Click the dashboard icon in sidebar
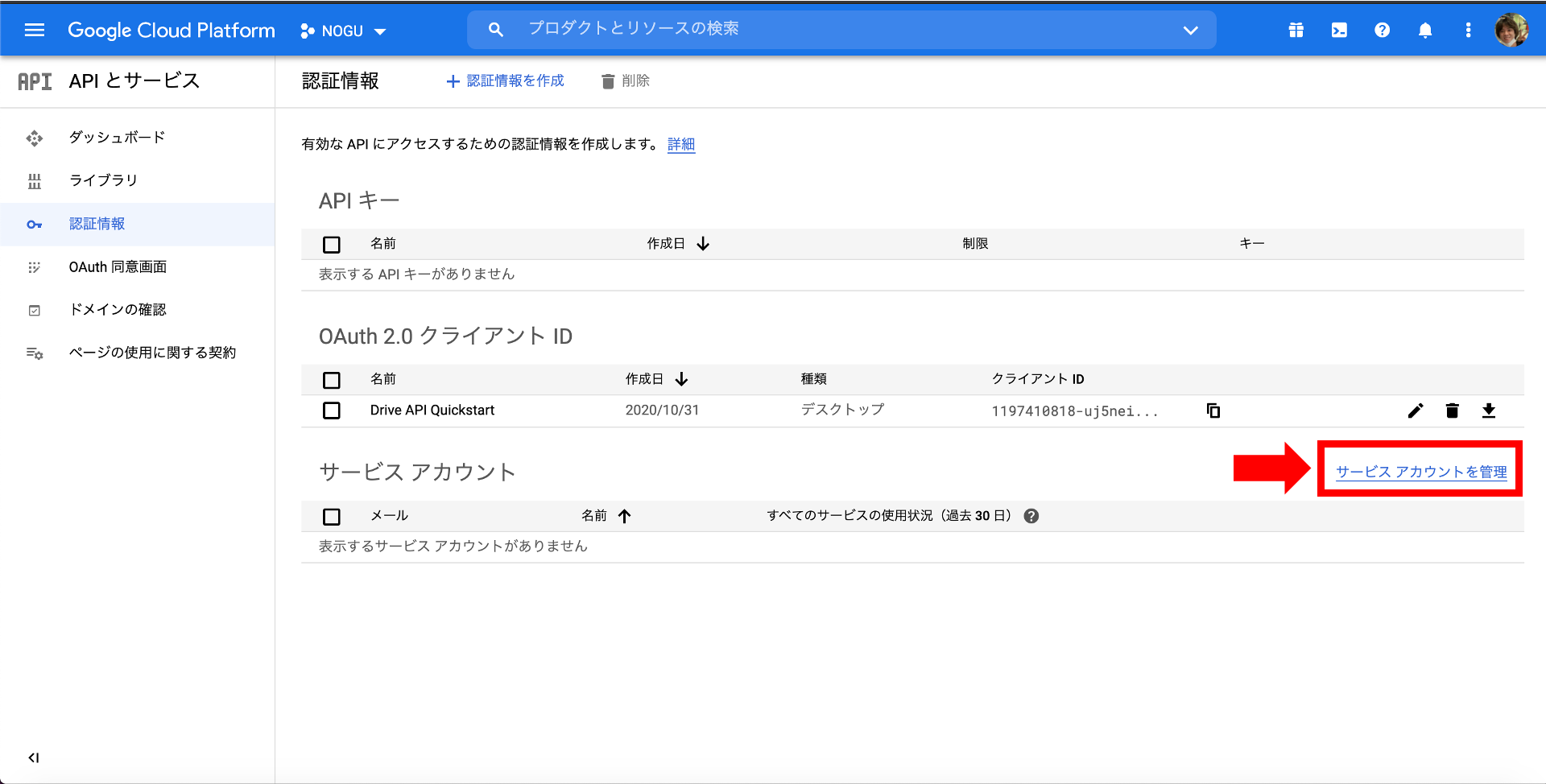The width and height of the screenshot is (1546, 784). [35, 138]
